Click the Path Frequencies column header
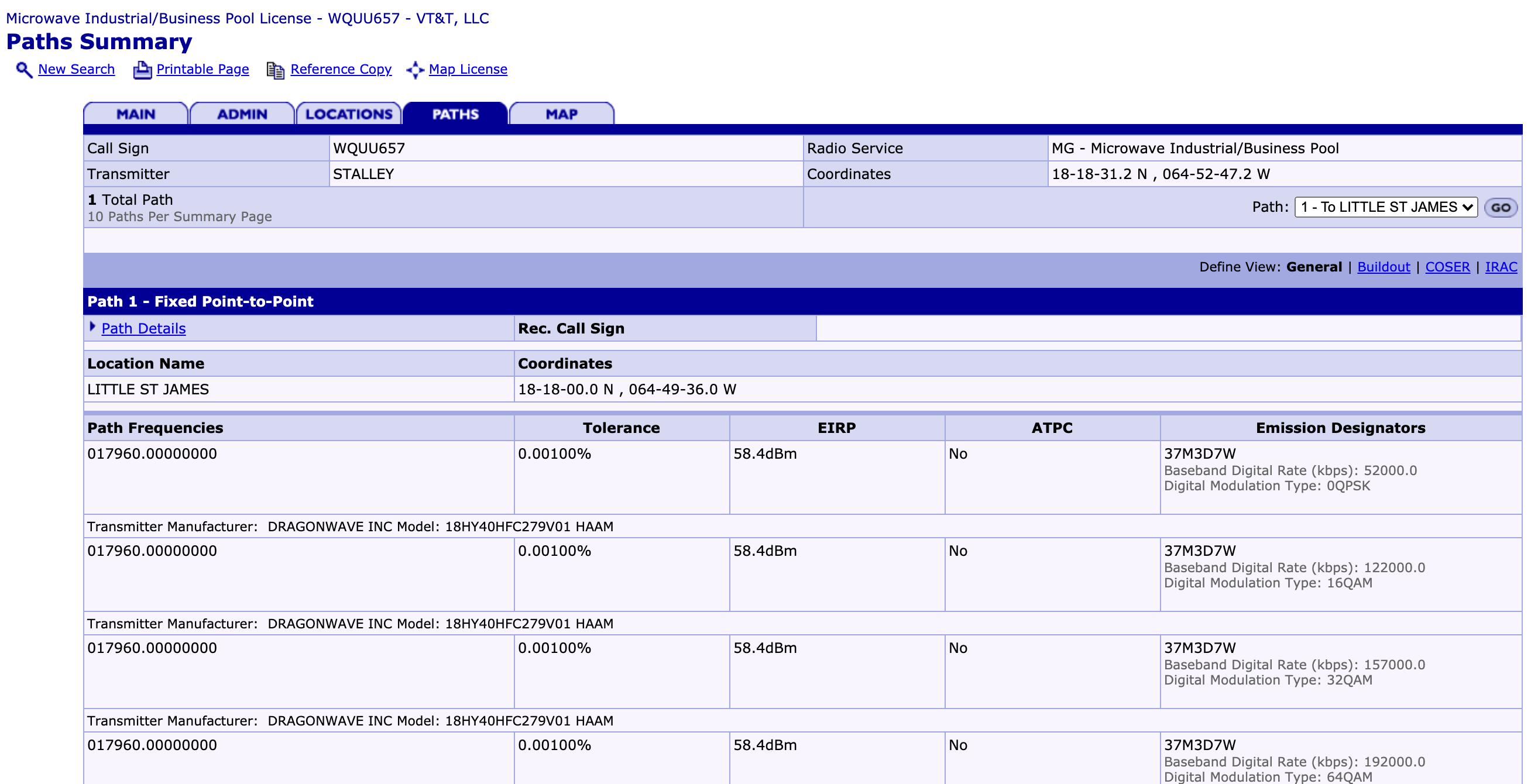Screen dimensions: 1531x784 [155, 428]
